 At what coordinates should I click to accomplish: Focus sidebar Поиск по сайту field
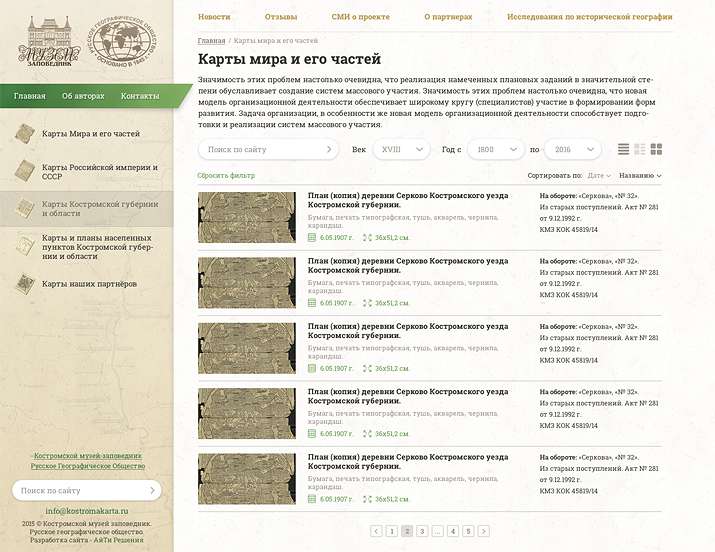pos(87,490)
